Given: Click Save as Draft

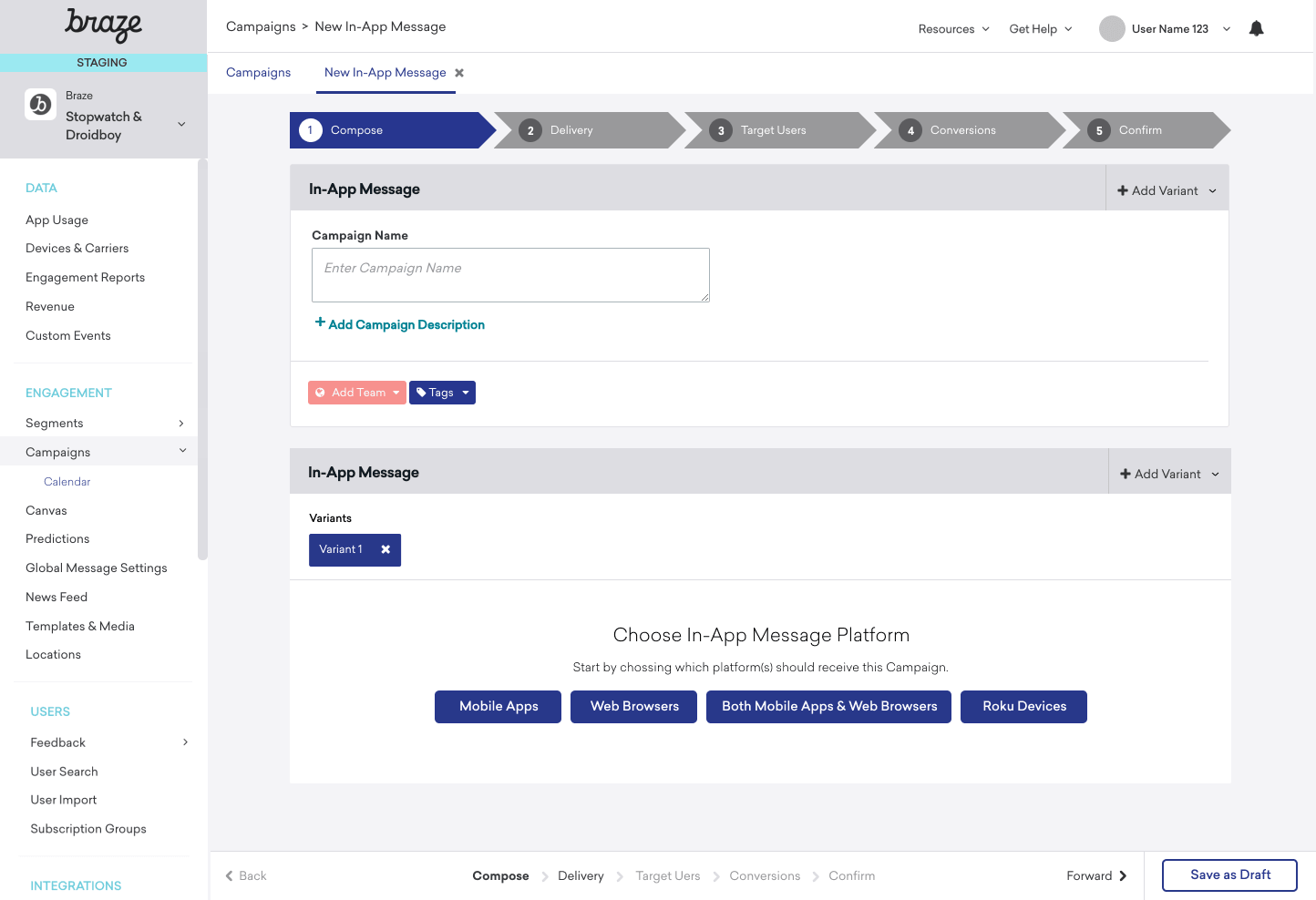Looking at the screenshot, I should (x=1229, y=875).
